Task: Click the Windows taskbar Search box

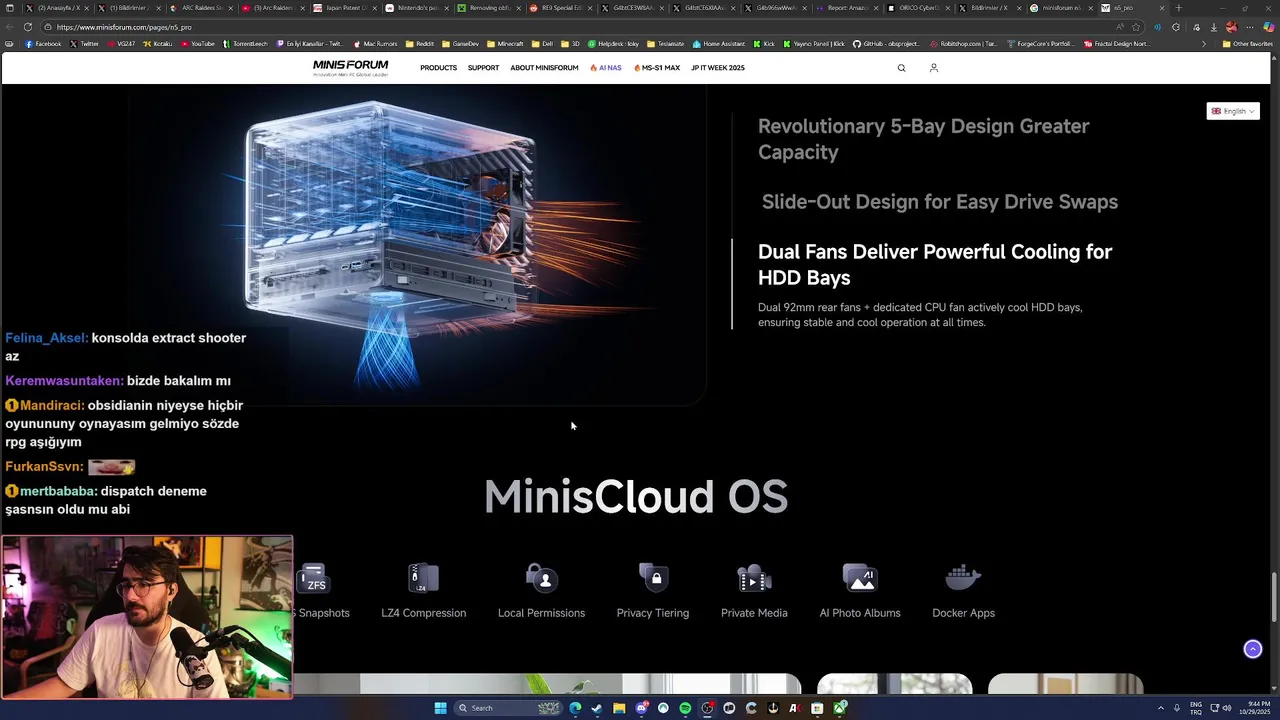Action: [x=507, y=708]
